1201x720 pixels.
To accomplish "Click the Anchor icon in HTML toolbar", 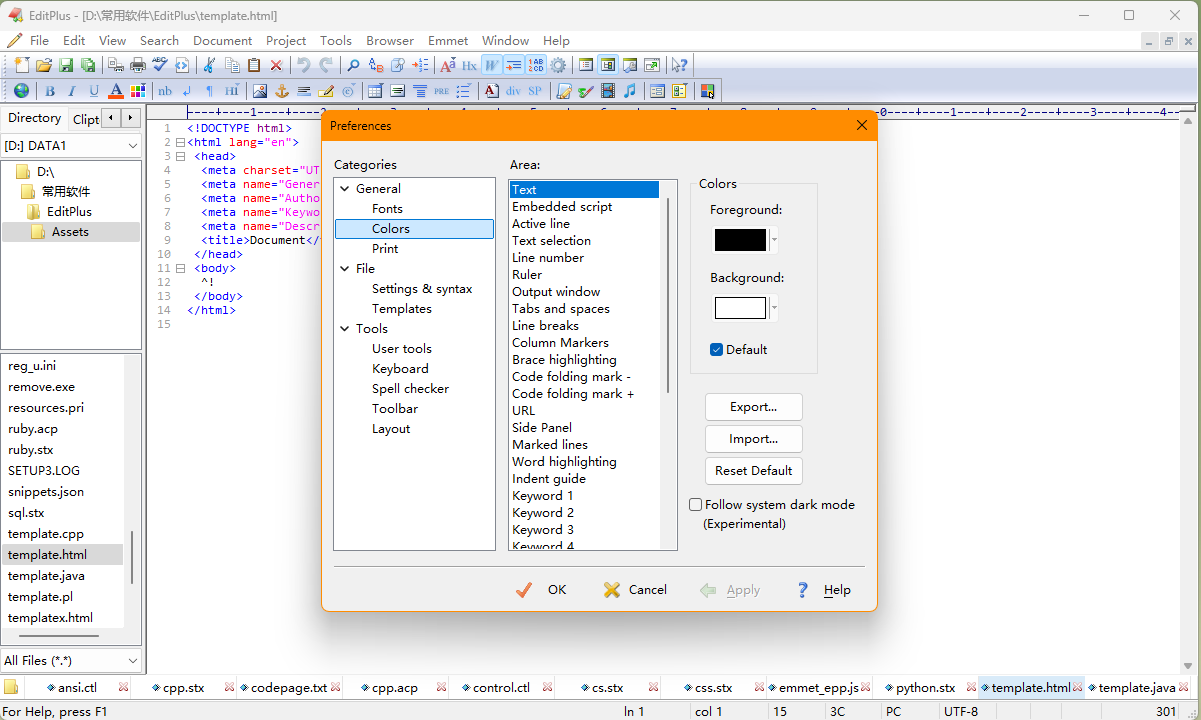I will tap(282, 91).
